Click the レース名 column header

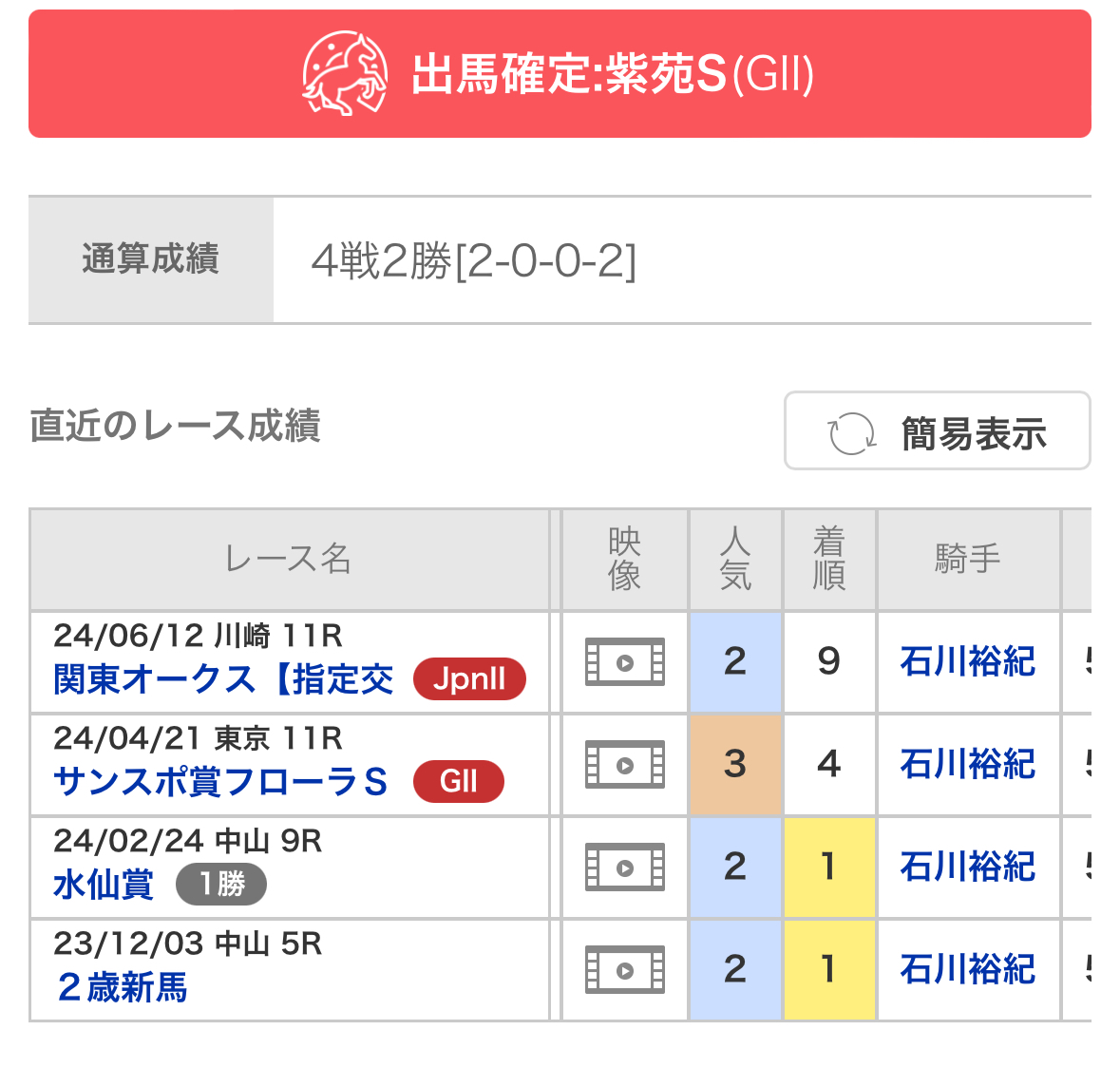tap(289, 559)
